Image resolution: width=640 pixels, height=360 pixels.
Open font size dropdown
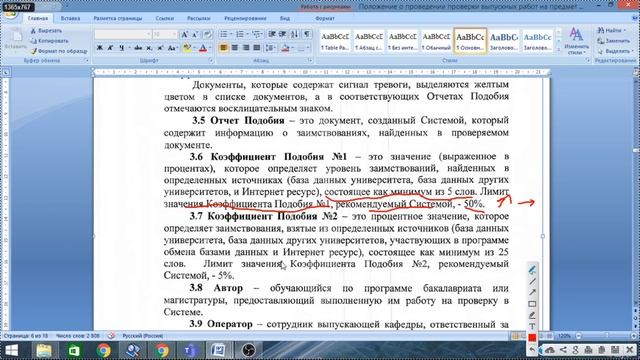point(175,34)
